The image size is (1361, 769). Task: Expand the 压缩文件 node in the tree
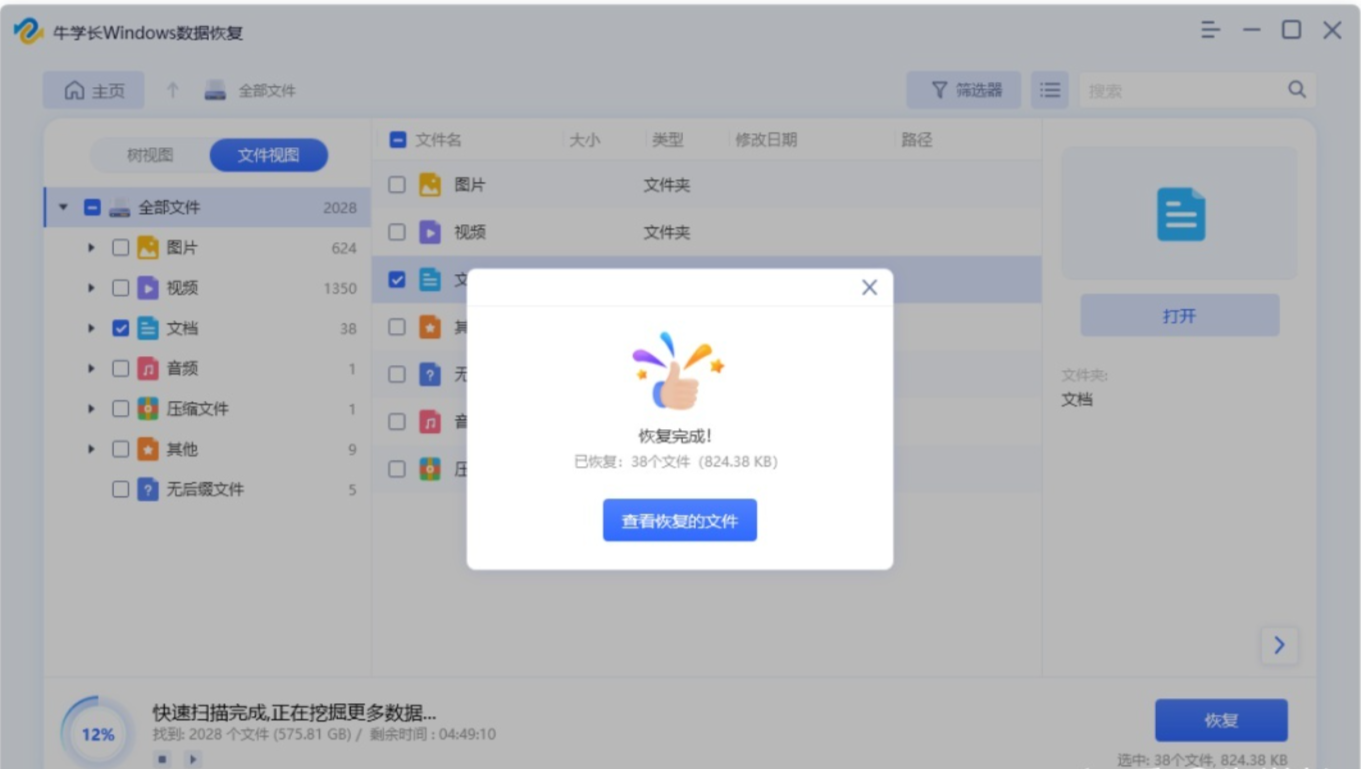point(91,409)
